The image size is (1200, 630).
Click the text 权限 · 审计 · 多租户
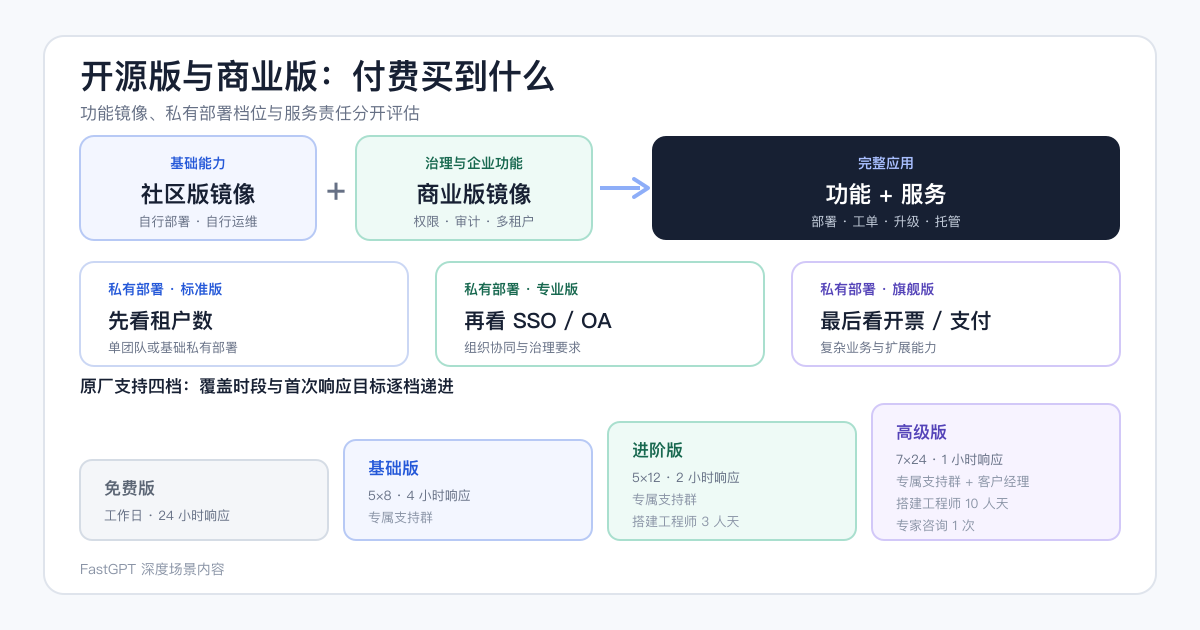coord(474,221)
